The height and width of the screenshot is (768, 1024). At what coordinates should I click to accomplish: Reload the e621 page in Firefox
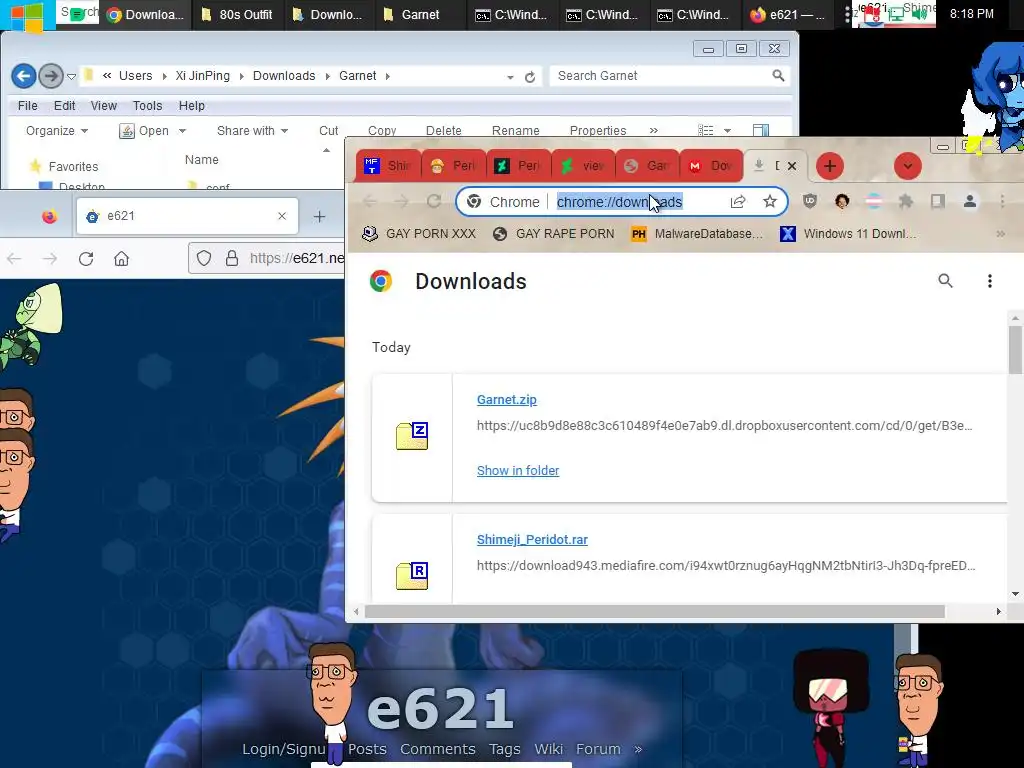coord(86,259)
